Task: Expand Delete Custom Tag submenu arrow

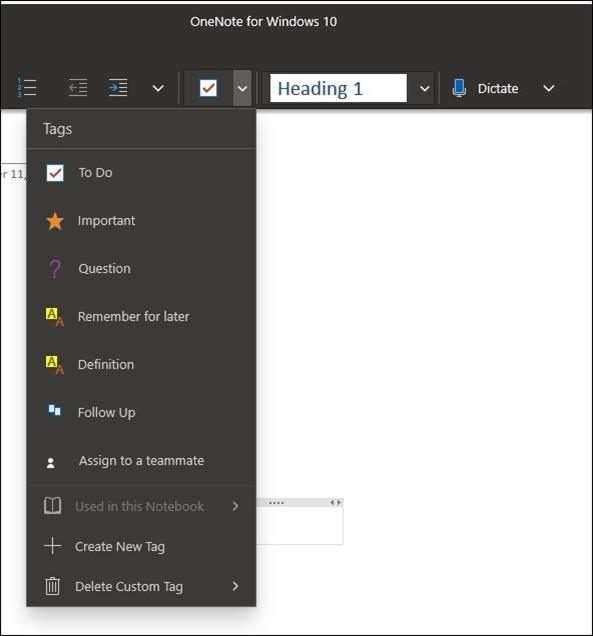Action: point(235,586)
